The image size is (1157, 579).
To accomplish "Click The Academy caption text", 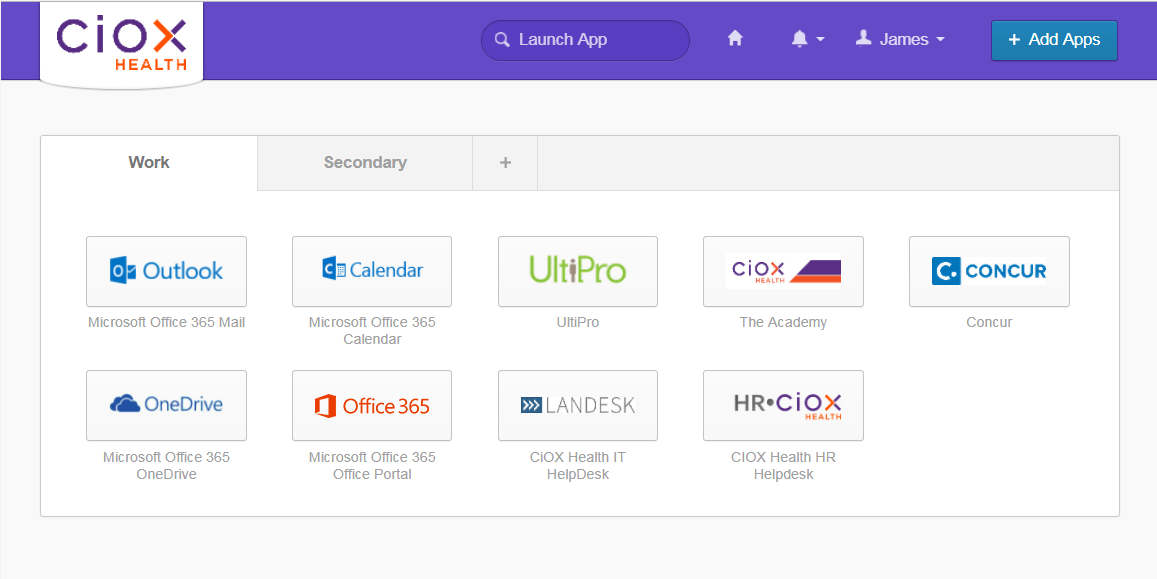I will pos(783,322).
